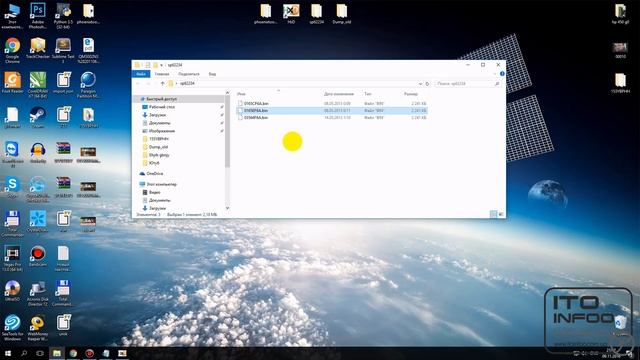The height and width of the screenshot is (360, 640).
Task: Sort files by Дата изменения column
Action: 339,94
